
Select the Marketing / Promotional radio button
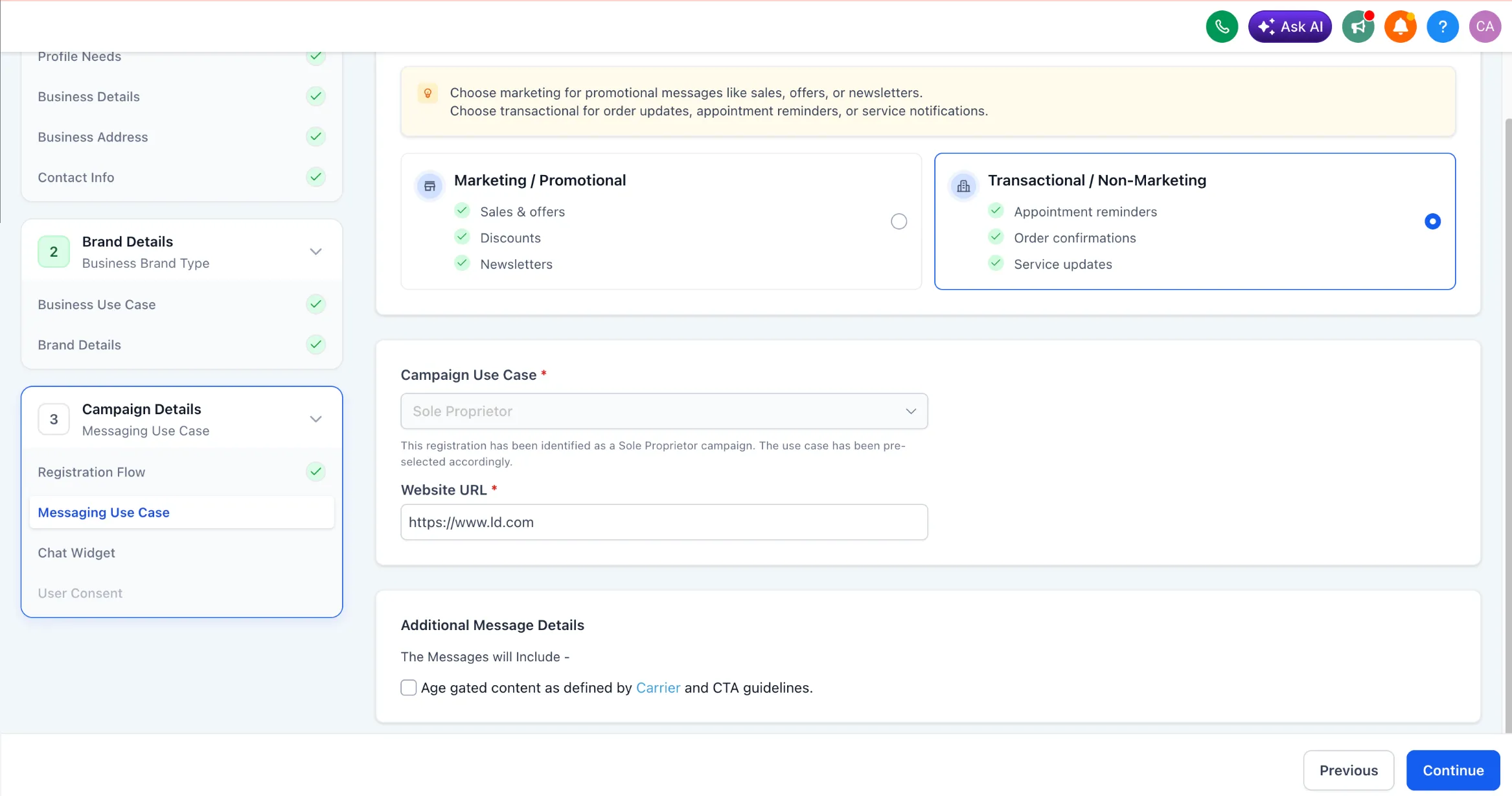point(898,221)
